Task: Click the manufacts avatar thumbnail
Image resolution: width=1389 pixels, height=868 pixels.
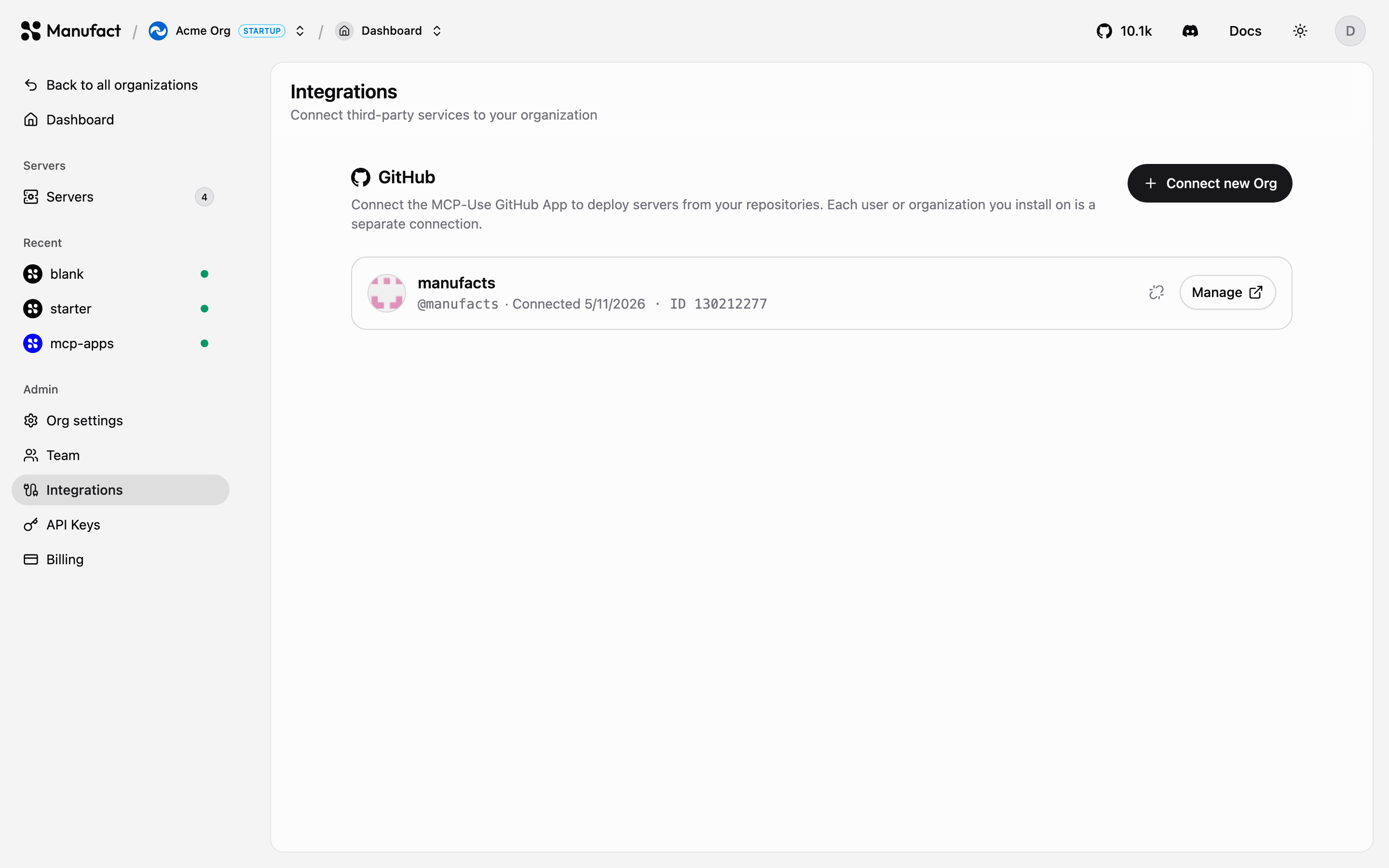Action: tap(386, 293)
